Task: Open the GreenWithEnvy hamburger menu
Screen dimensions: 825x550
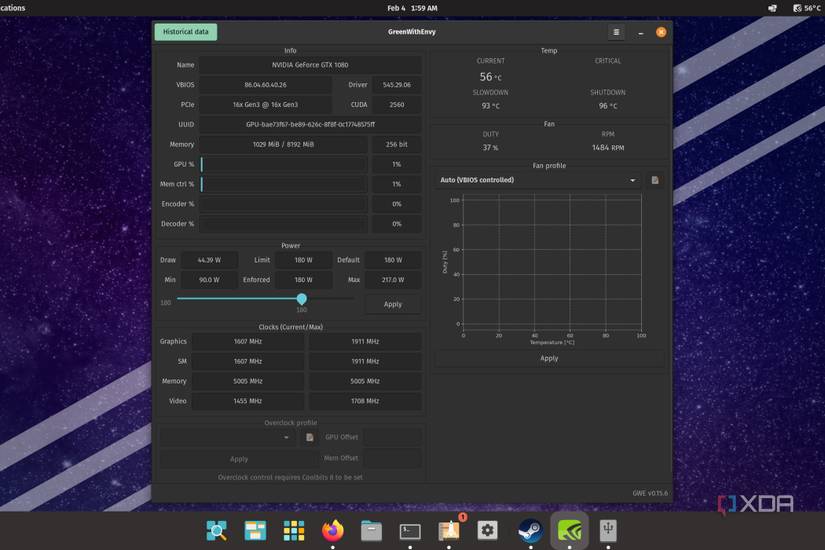Action: (x=616, y=32)
